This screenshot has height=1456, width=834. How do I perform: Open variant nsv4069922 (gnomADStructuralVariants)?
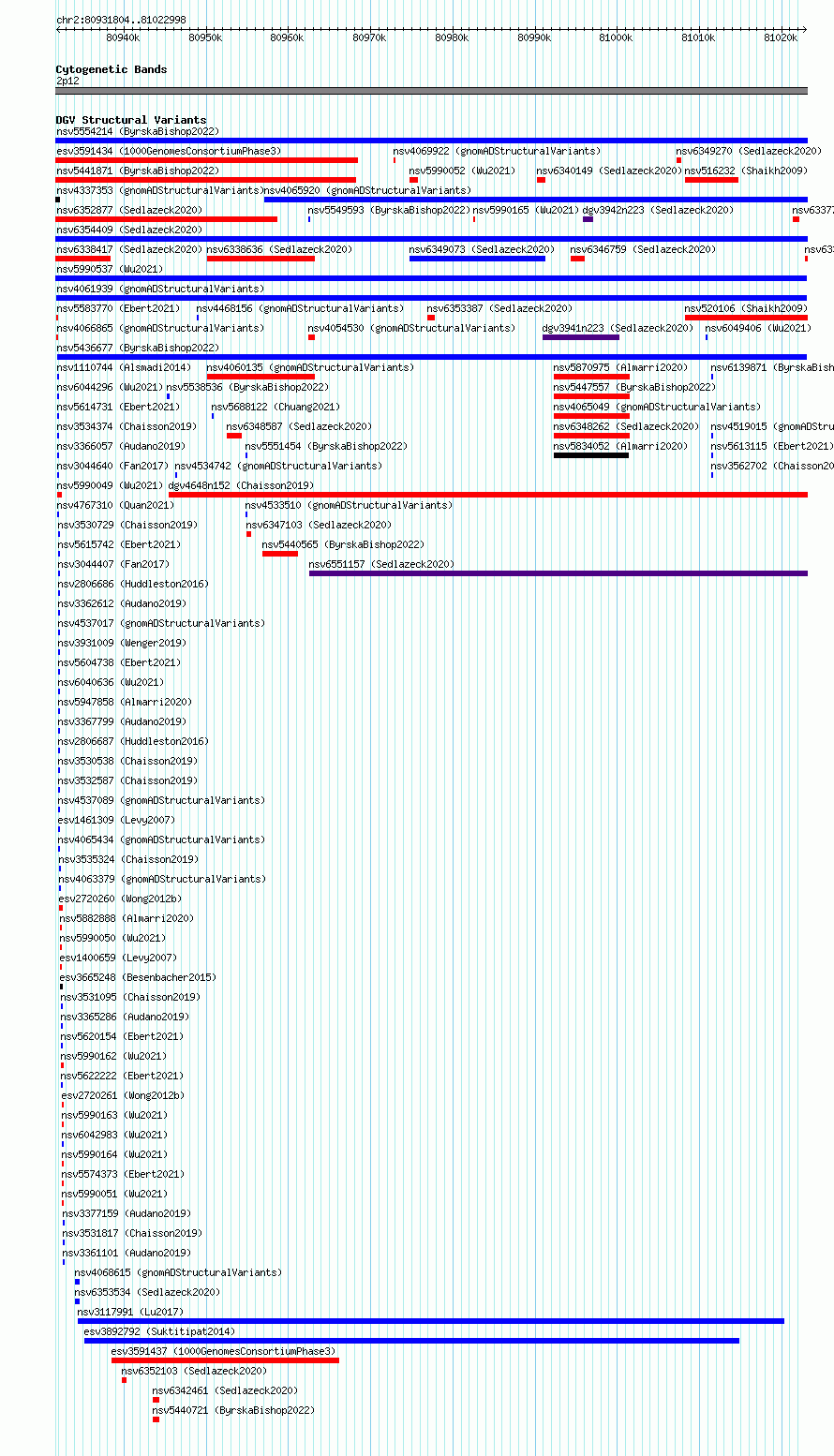(497, 151)
